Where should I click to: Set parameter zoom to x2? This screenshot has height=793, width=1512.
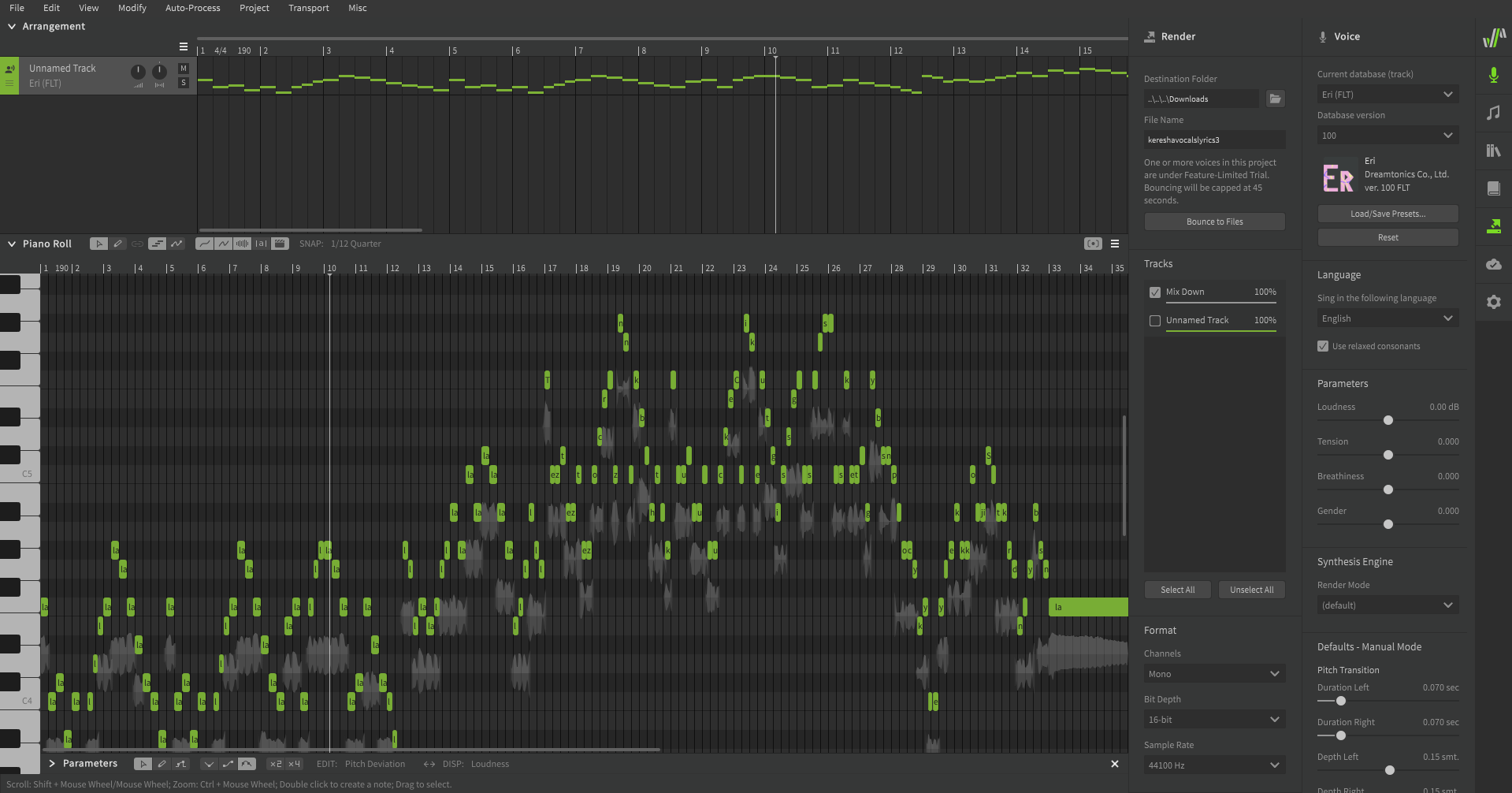point(276,764)
